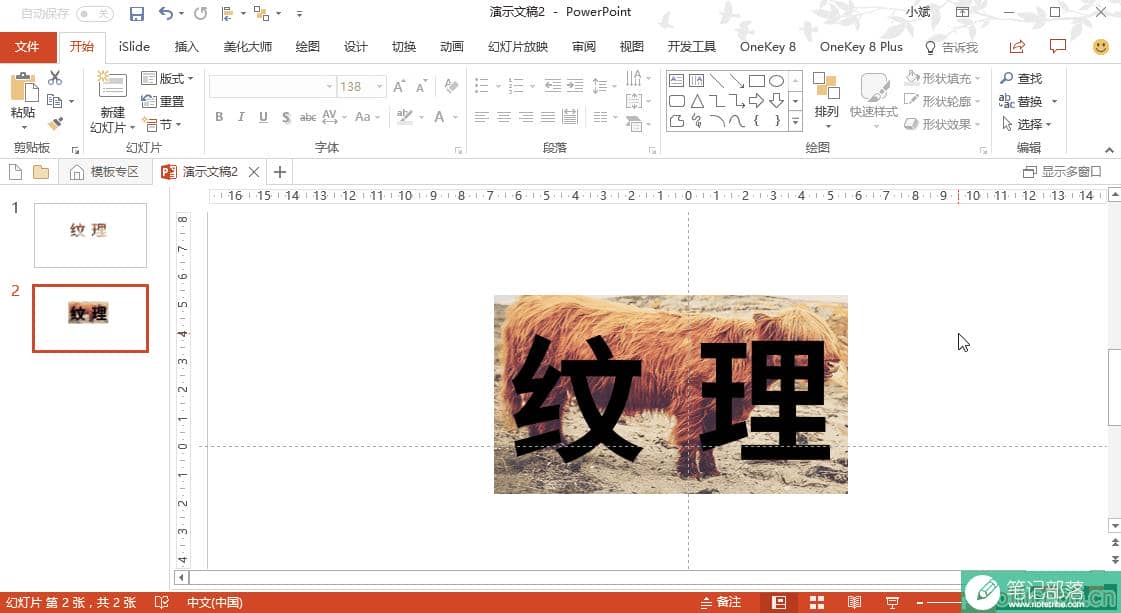Viewport: 1121px width, 613px height.
Task: Click the Quick Styles button
Action: (x=874, y=101)
